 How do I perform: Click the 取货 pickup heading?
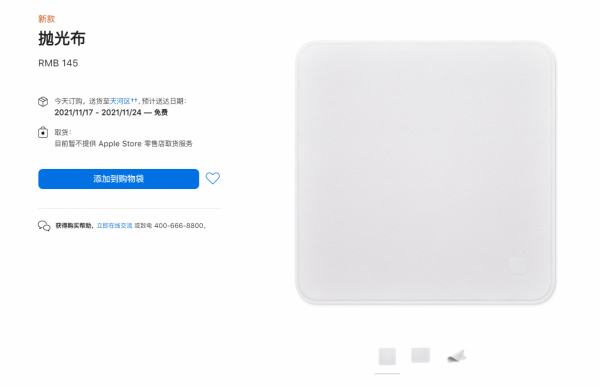coord(62,132)
